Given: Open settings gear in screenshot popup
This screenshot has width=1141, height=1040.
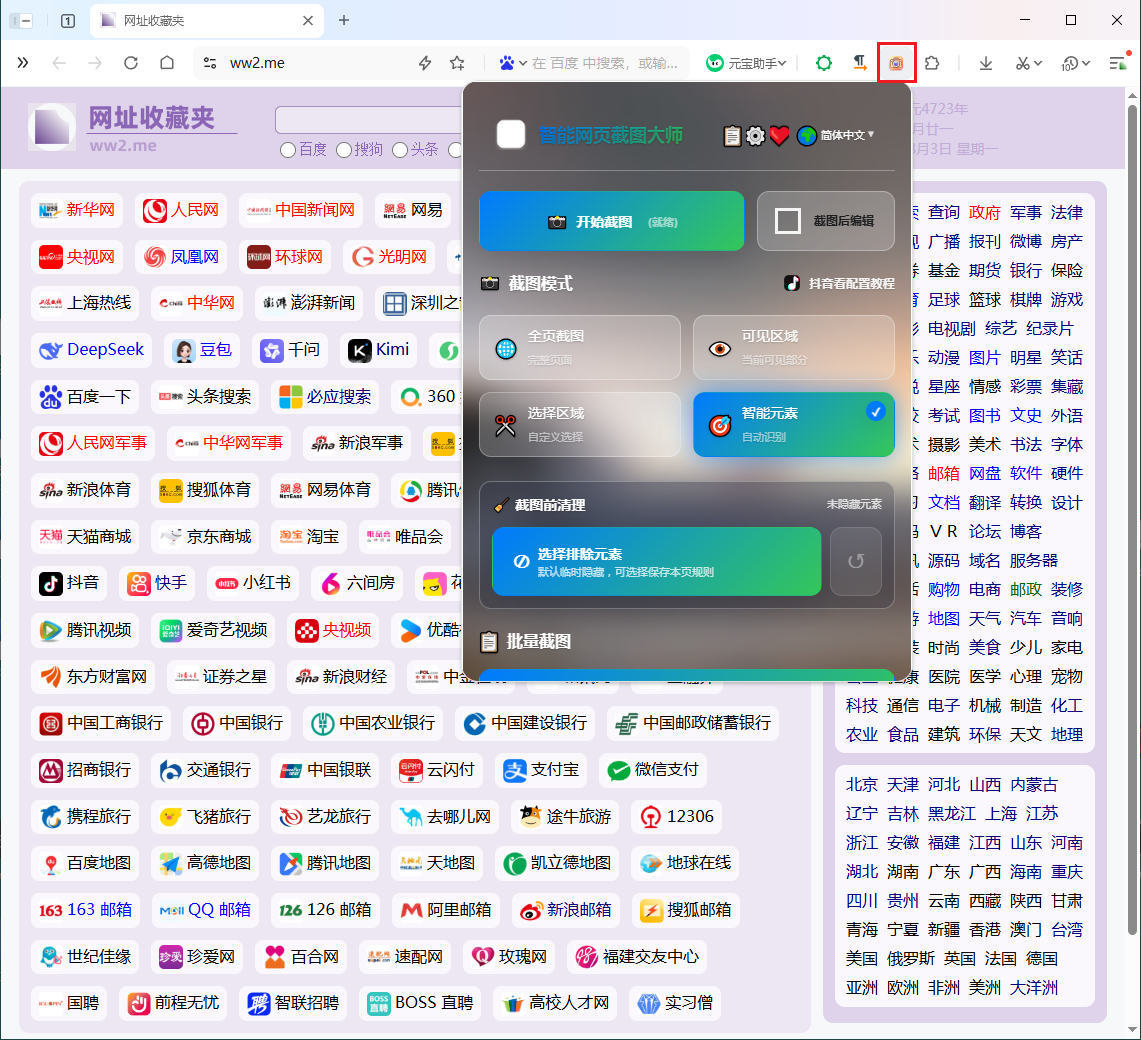Looking at the screenshot, I should [755, 135].
